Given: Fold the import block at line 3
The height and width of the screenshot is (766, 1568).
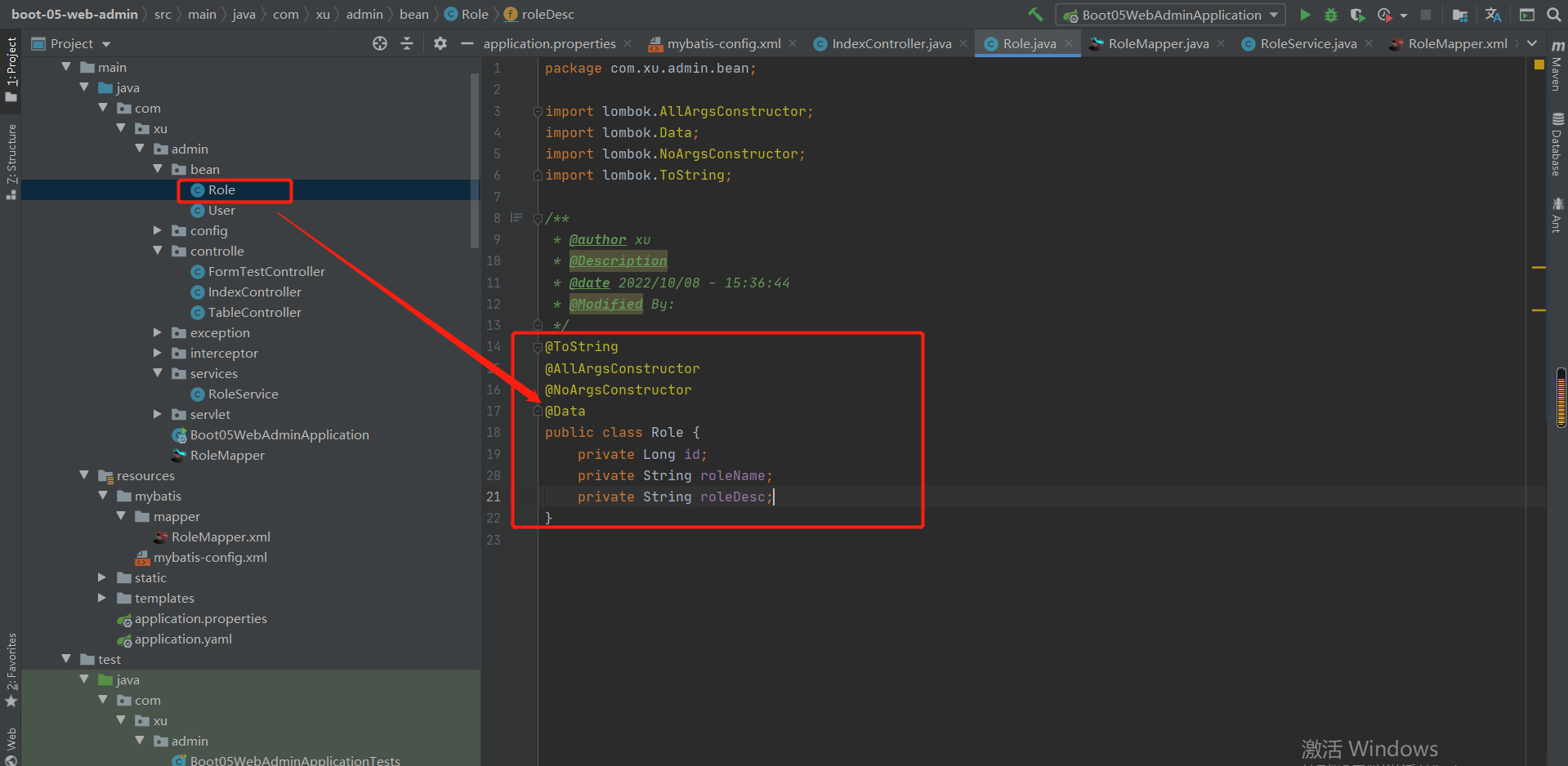Looking at the screenshot, I should click(538, 111).
